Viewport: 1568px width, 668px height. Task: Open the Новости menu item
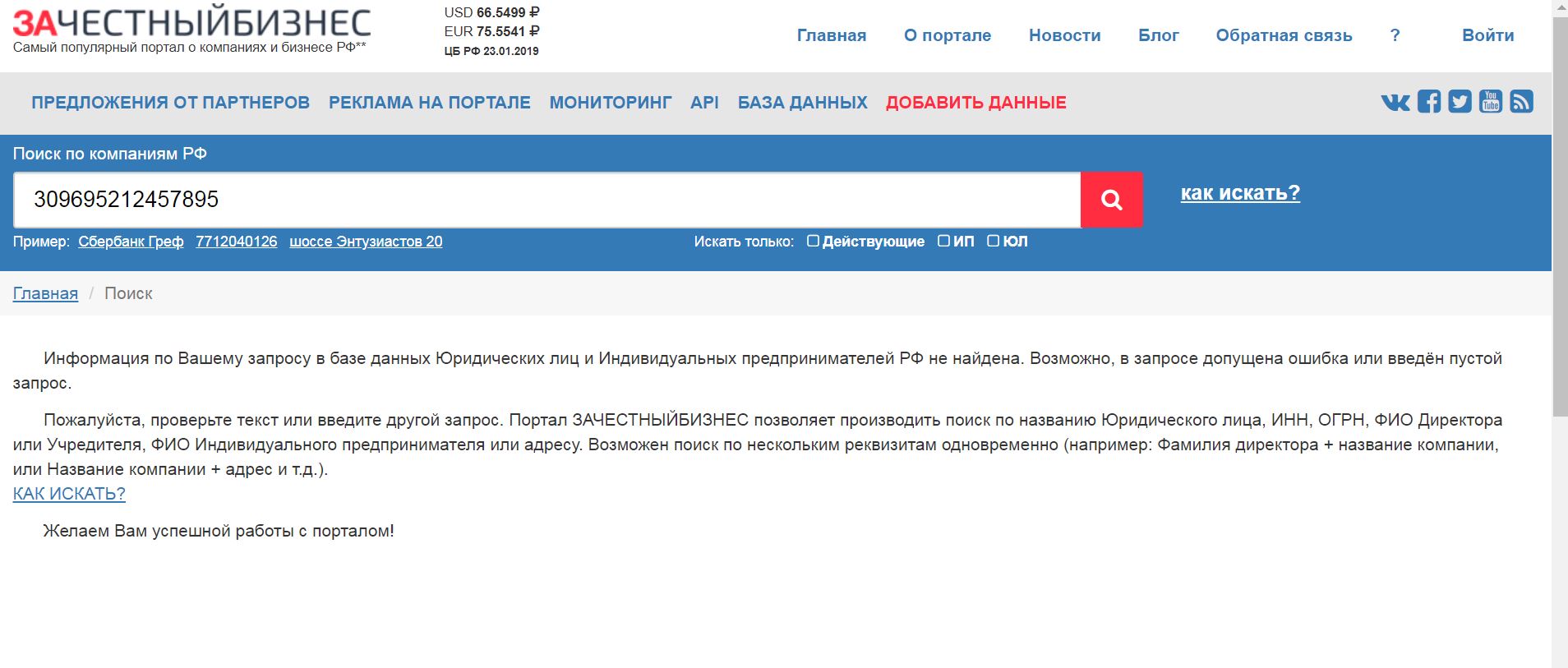[1064, 35]
